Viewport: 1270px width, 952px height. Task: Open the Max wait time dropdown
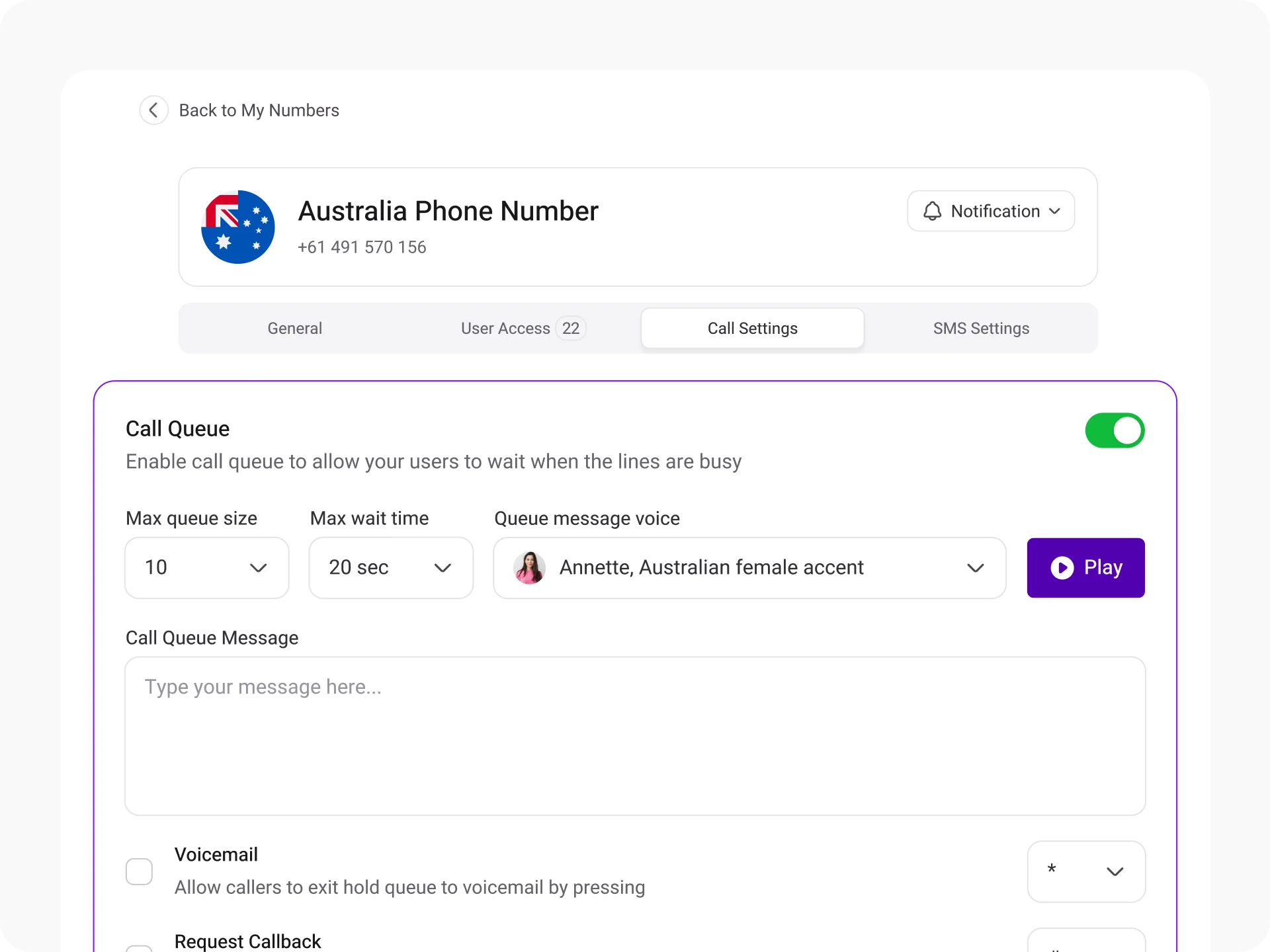[391, 568]
